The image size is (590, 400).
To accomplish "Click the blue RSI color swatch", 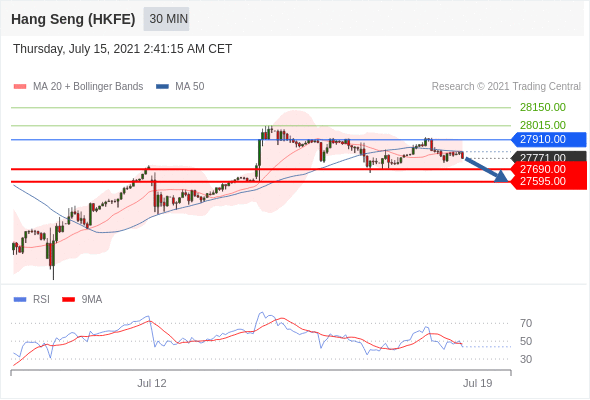I will (20, 300).
